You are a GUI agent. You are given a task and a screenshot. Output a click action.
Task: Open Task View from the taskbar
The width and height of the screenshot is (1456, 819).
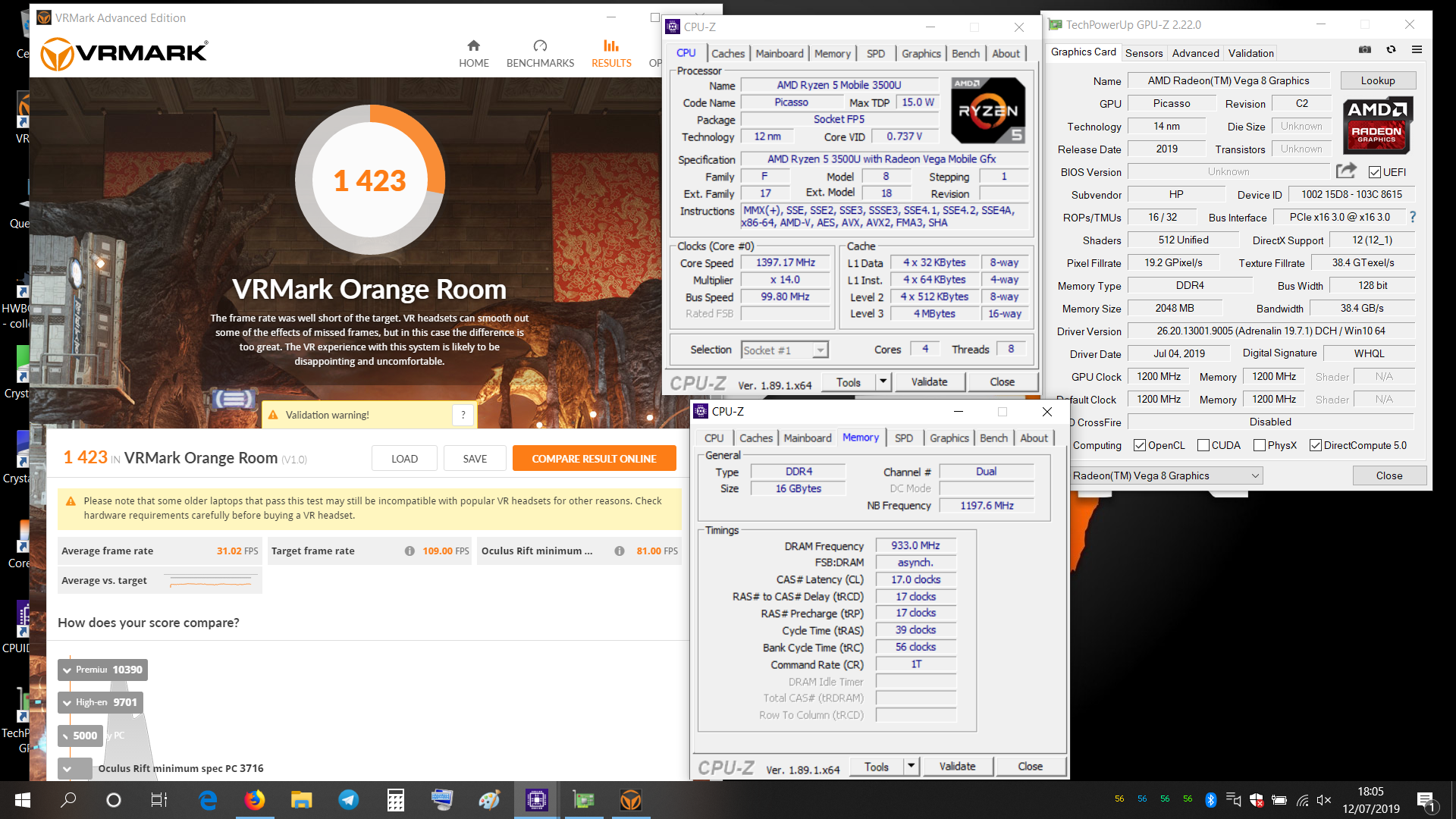pos(159,800)
